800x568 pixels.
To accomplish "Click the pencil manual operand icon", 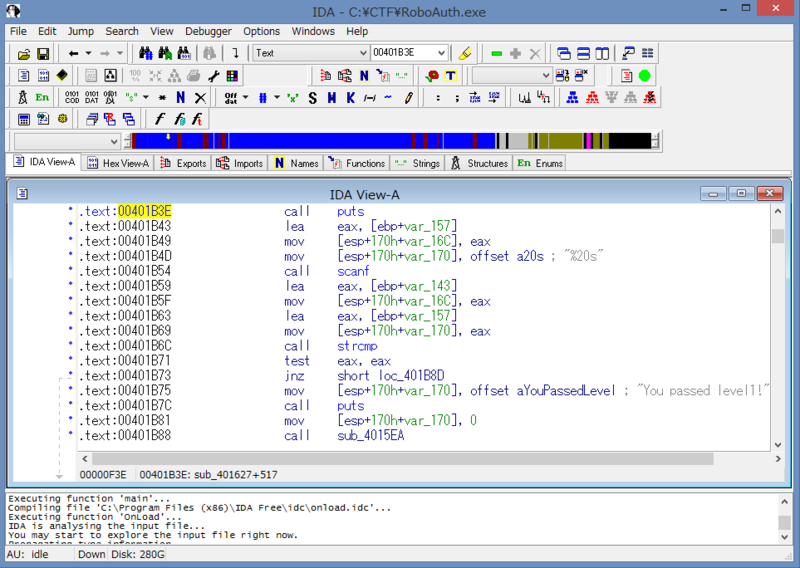I will point(408,97).
